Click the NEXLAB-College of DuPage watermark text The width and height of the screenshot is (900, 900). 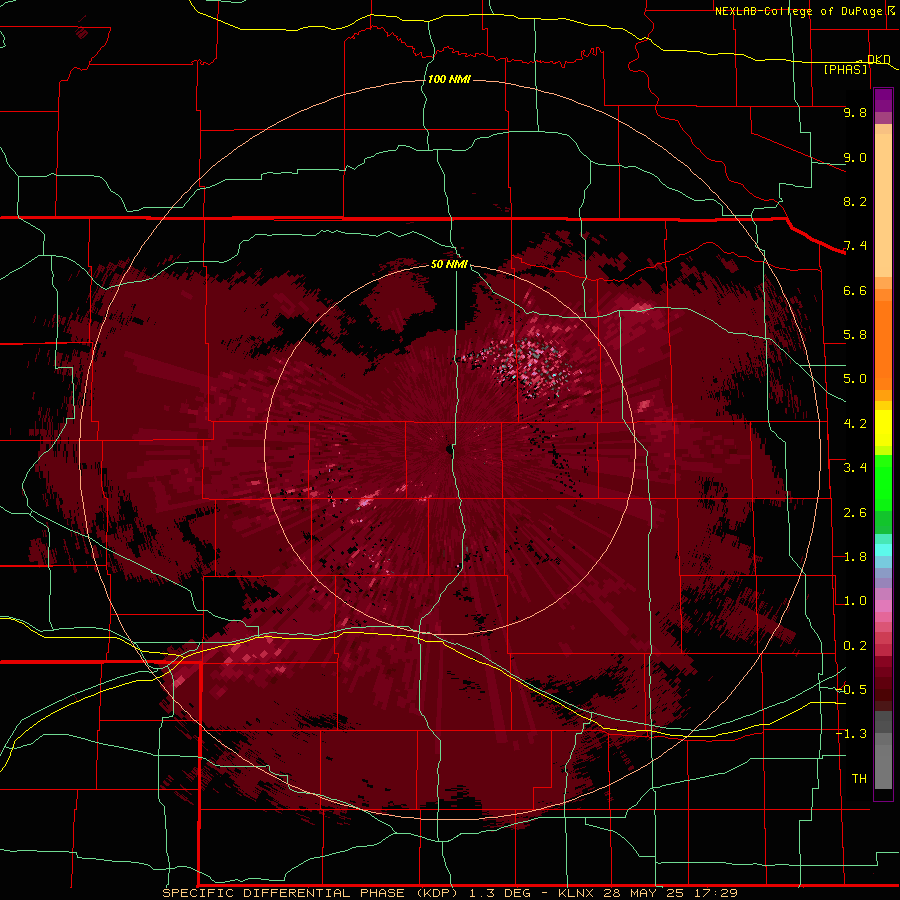click(x=798, y=11)
